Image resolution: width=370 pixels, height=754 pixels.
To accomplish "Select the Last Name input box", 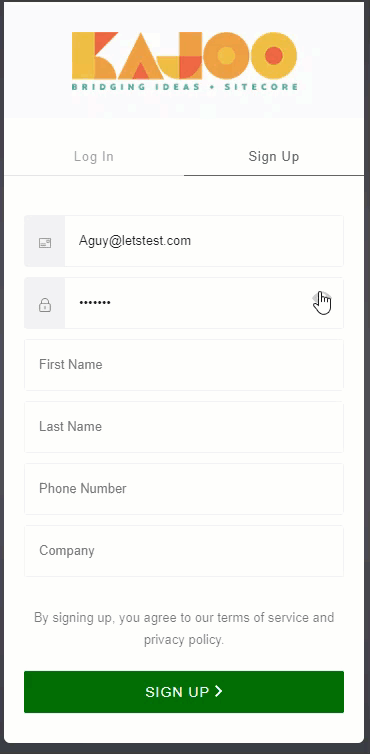I will click(x=184, y=427).
